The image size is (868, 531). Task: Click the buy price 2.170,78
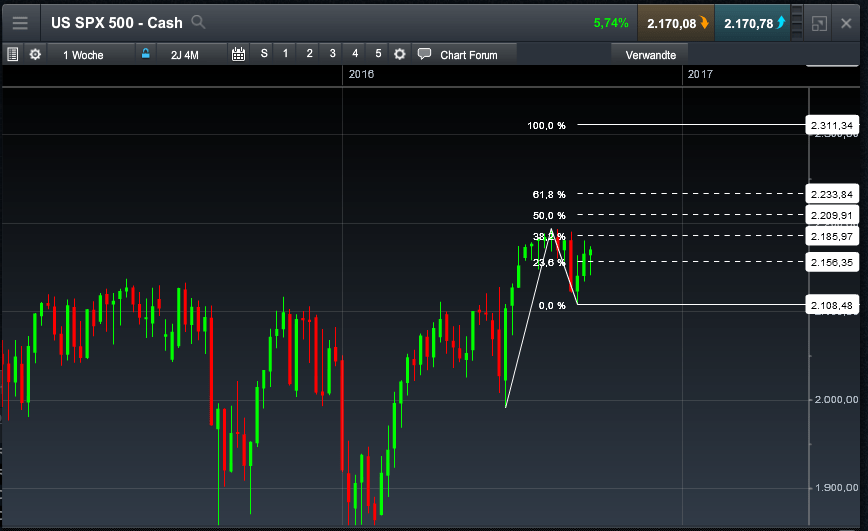point(753,23)
